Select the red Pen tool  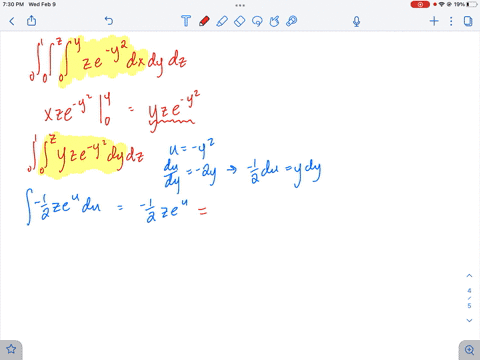pos(204,21)
